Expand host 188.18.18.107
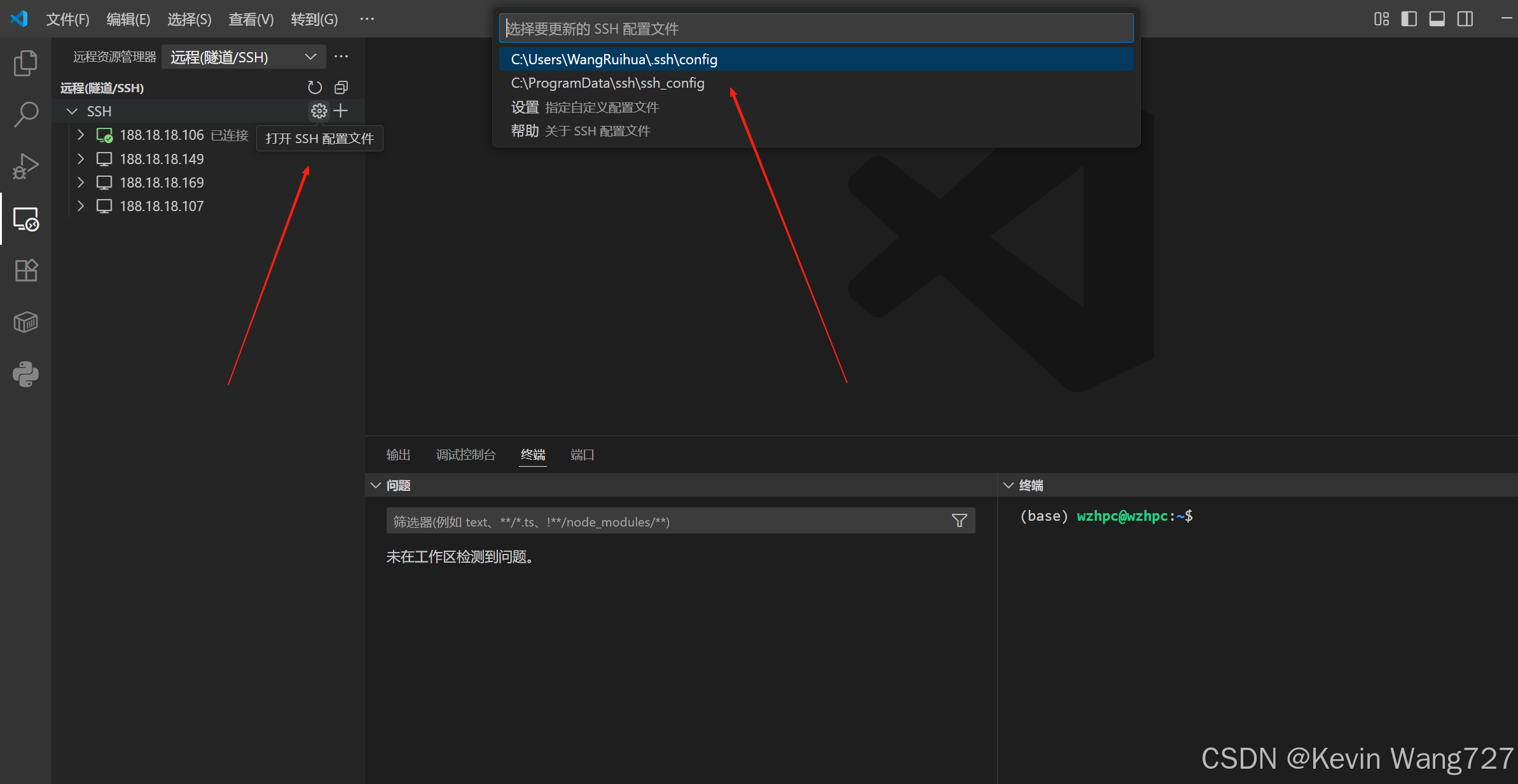Screen dimensions: 1518x784 point(80,206)
